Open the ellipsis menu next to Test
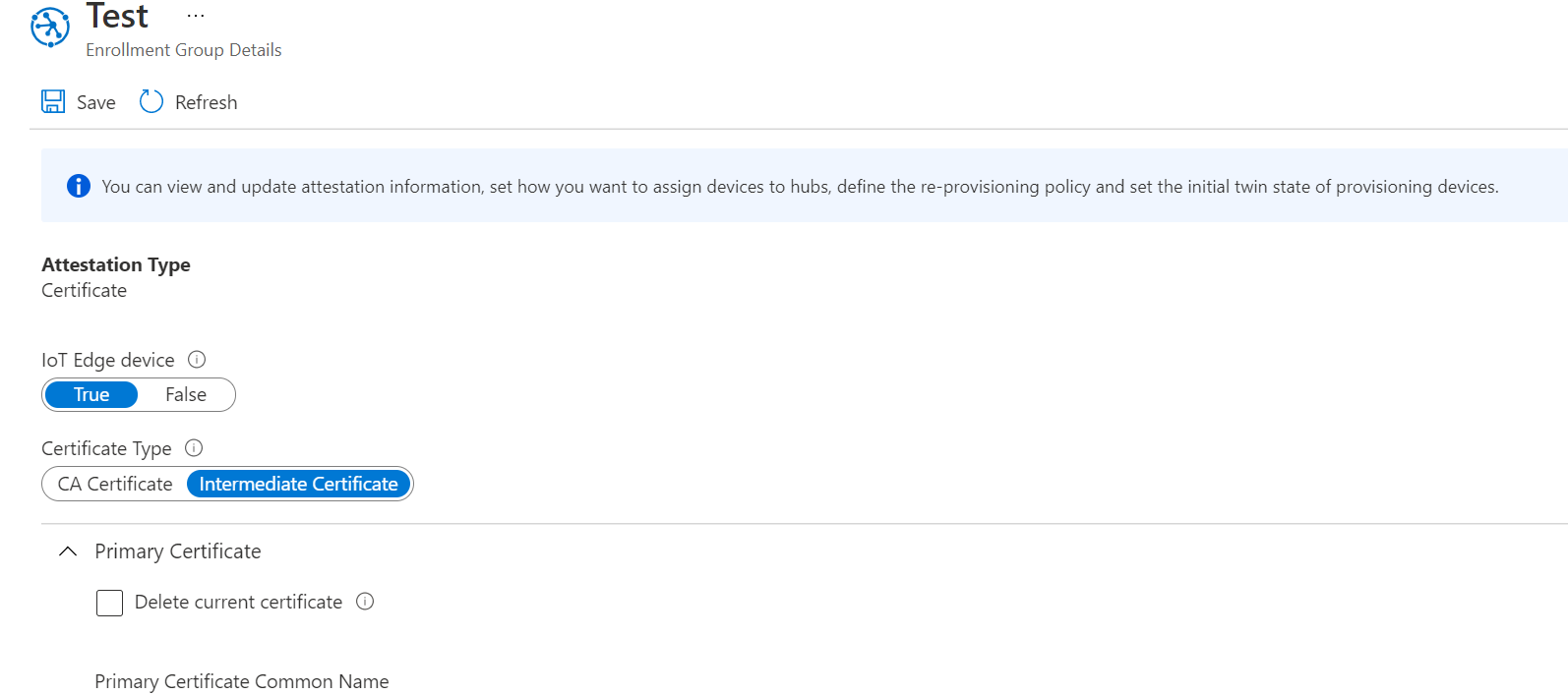 tap(195, 15)
